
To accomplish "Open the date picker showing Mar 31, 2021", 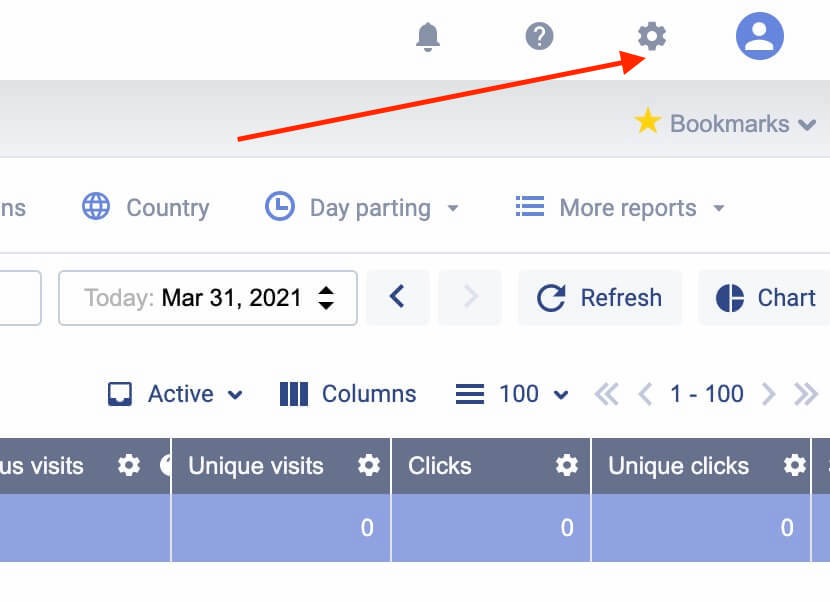I will [208, 297].
